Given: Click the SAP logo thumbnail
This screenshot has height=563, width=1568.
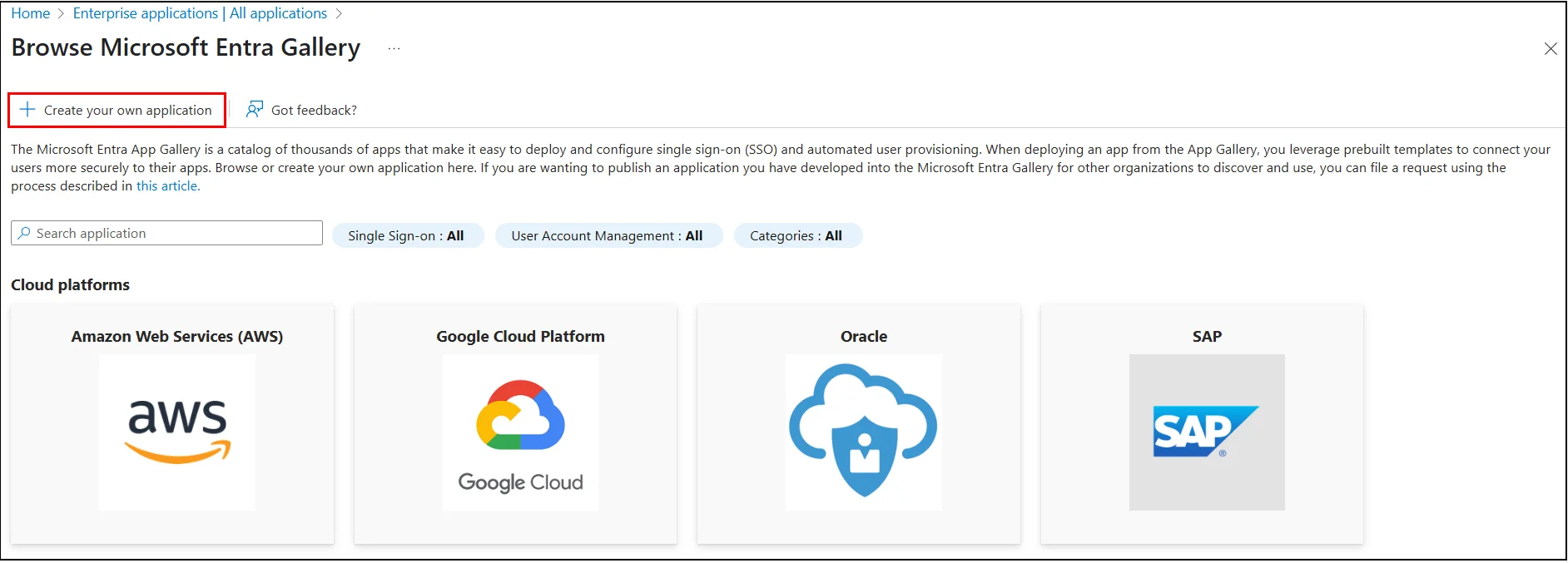Looking at the screenshot, I should [x=1207, y=432].
